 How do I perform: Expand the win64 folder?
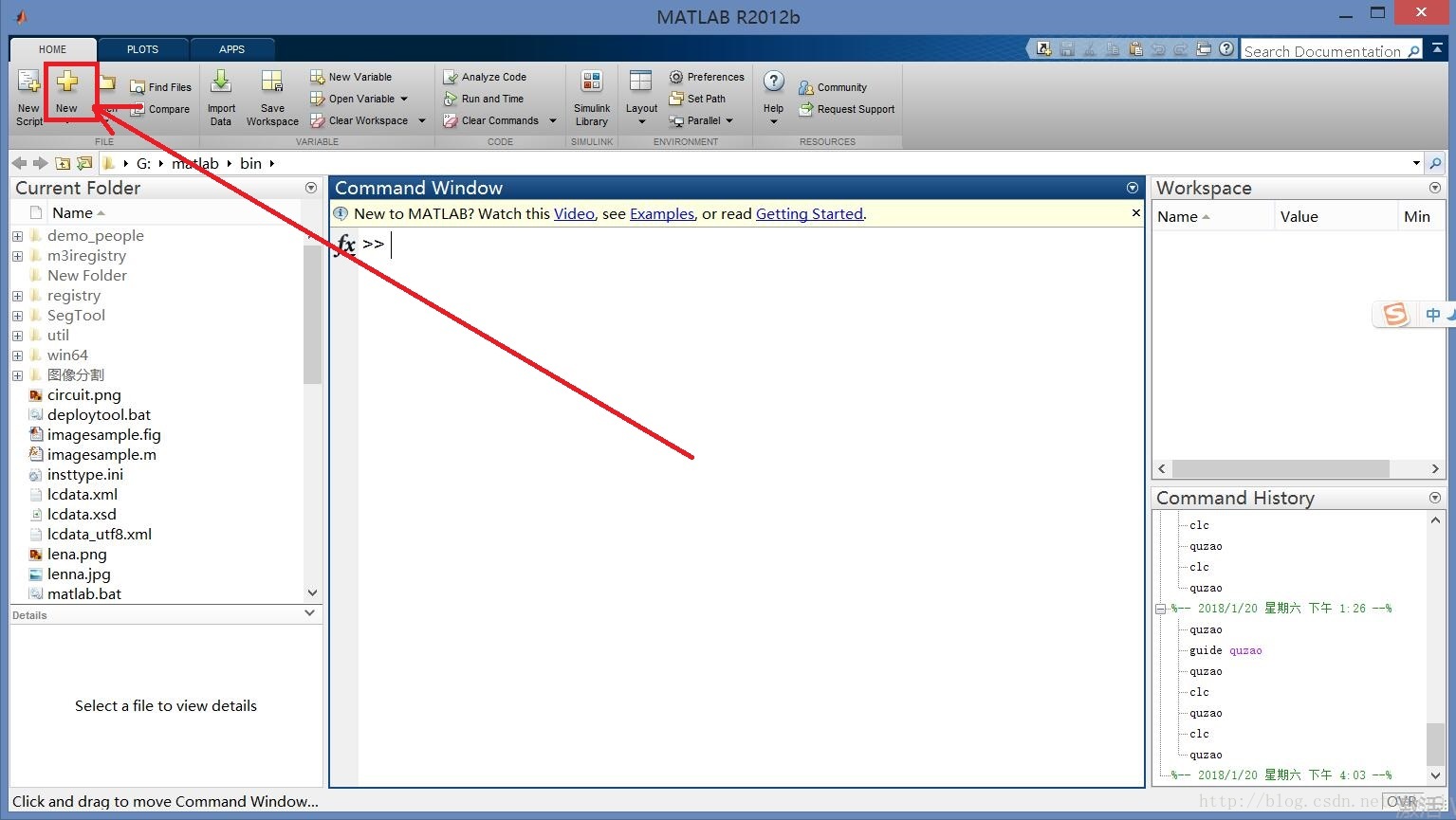[x=17, y=355]
